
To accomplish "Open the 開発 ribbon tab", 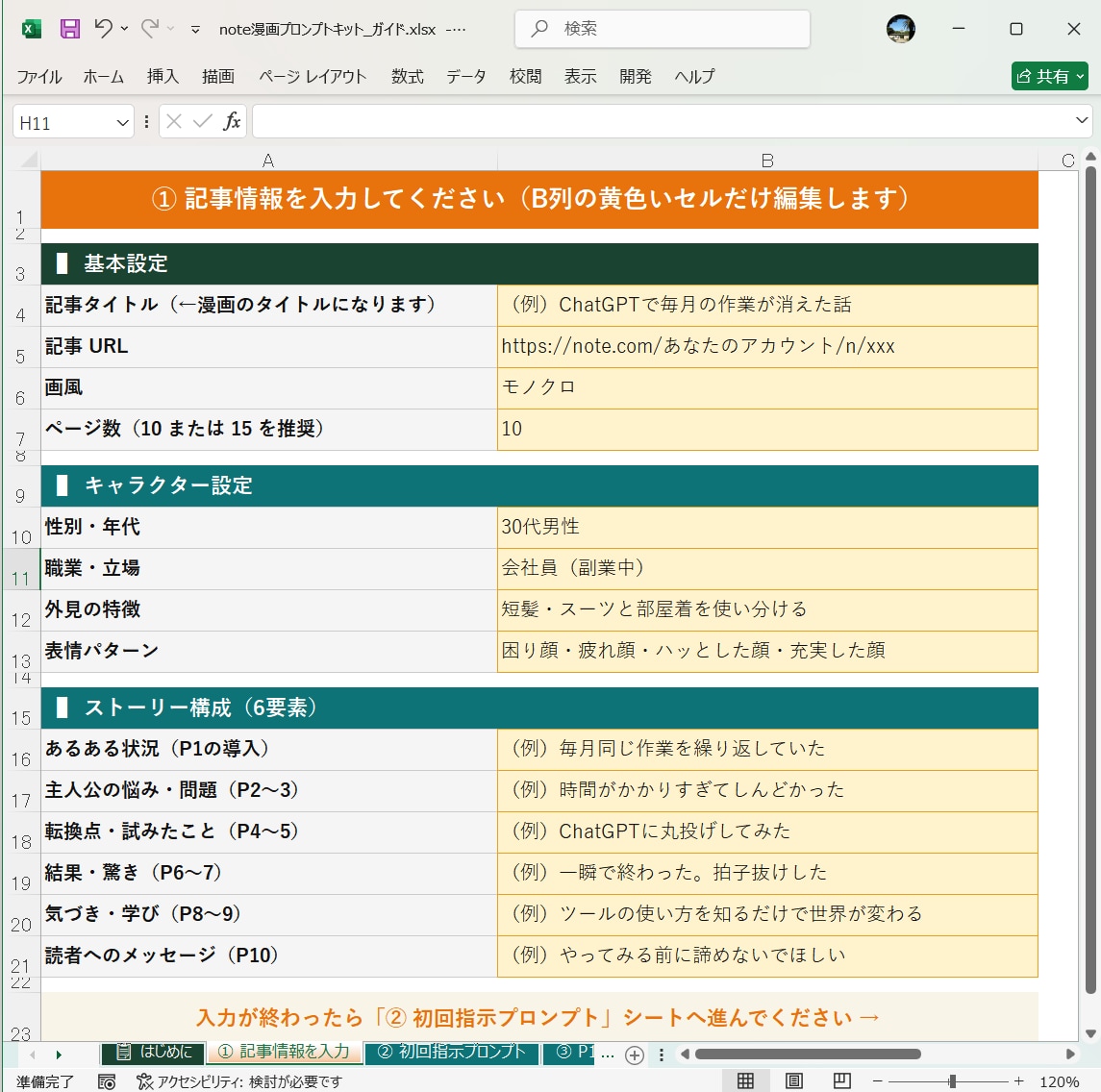I will click(x=635, y=76).
